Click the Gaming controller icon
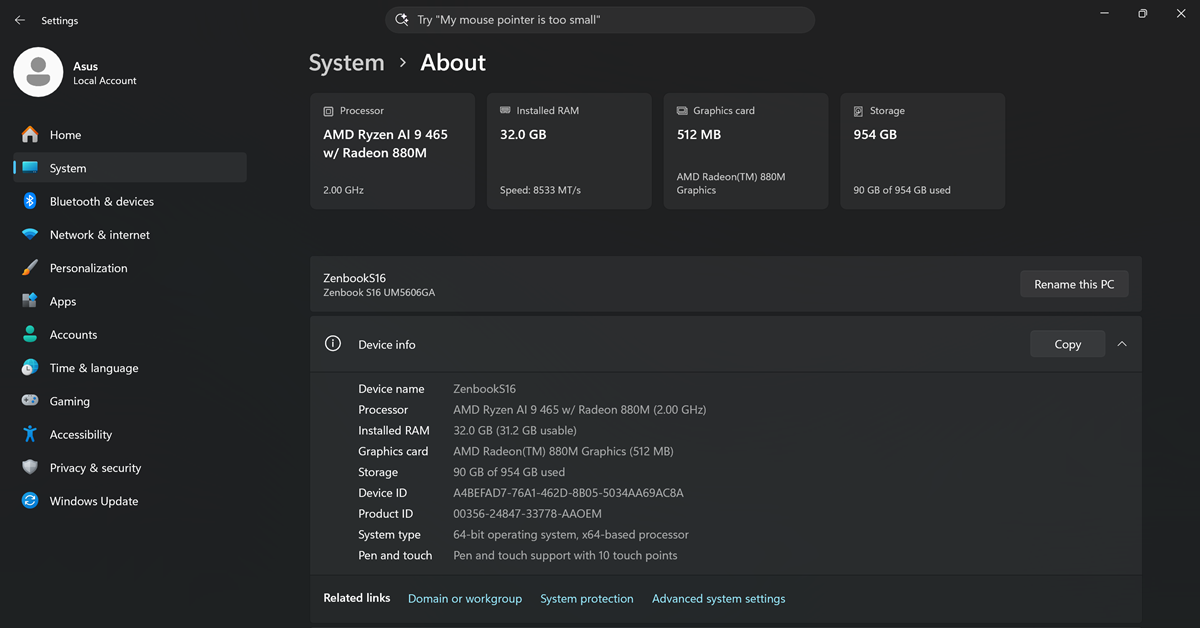Viewport: 1200px width, 628px height. click(x=30, y=401)
